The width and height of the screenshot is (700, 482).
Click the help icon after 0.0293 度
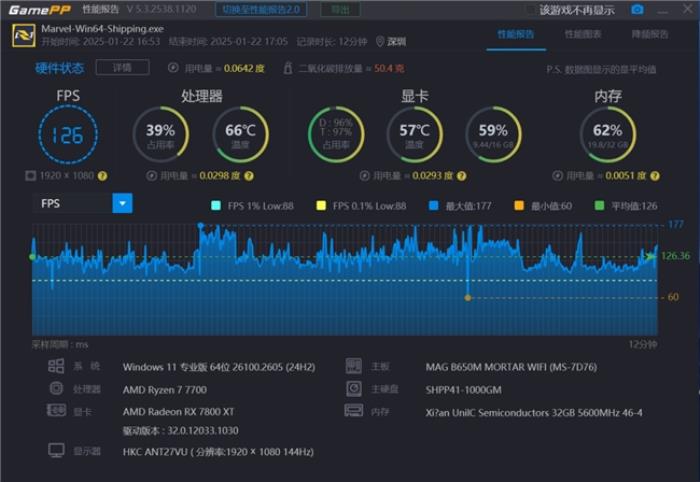pos(462,176)
